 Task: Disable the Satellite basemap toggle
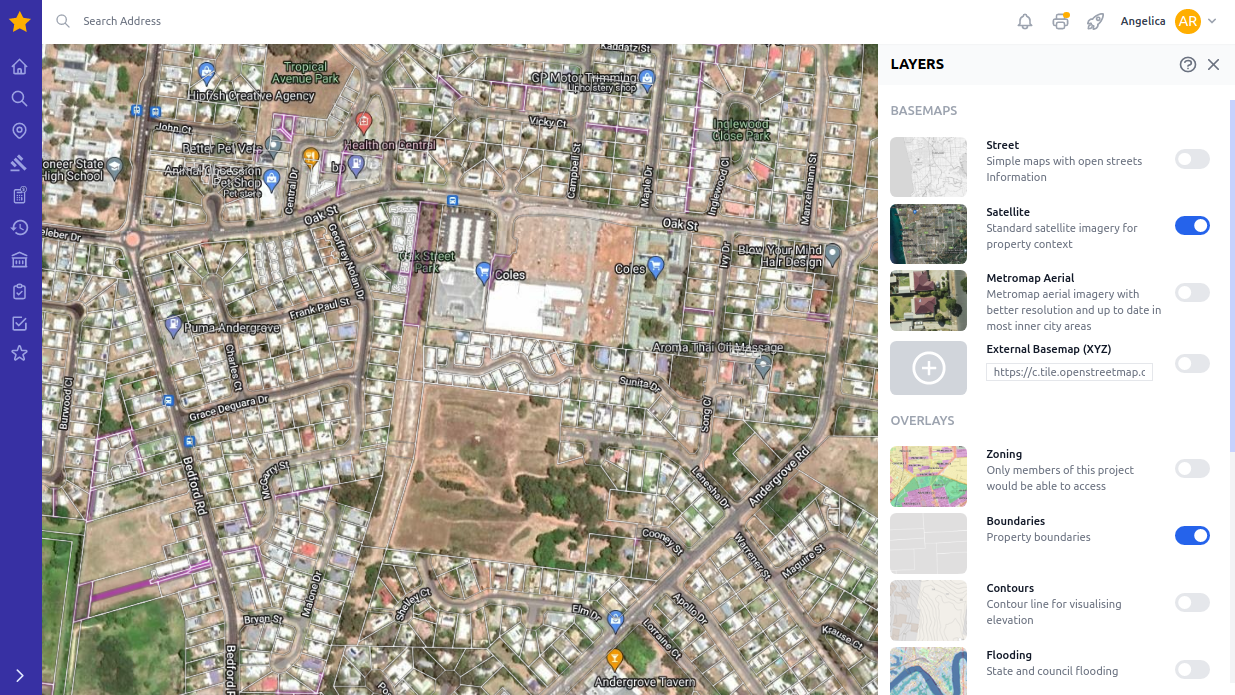(x=1192, y=226)
